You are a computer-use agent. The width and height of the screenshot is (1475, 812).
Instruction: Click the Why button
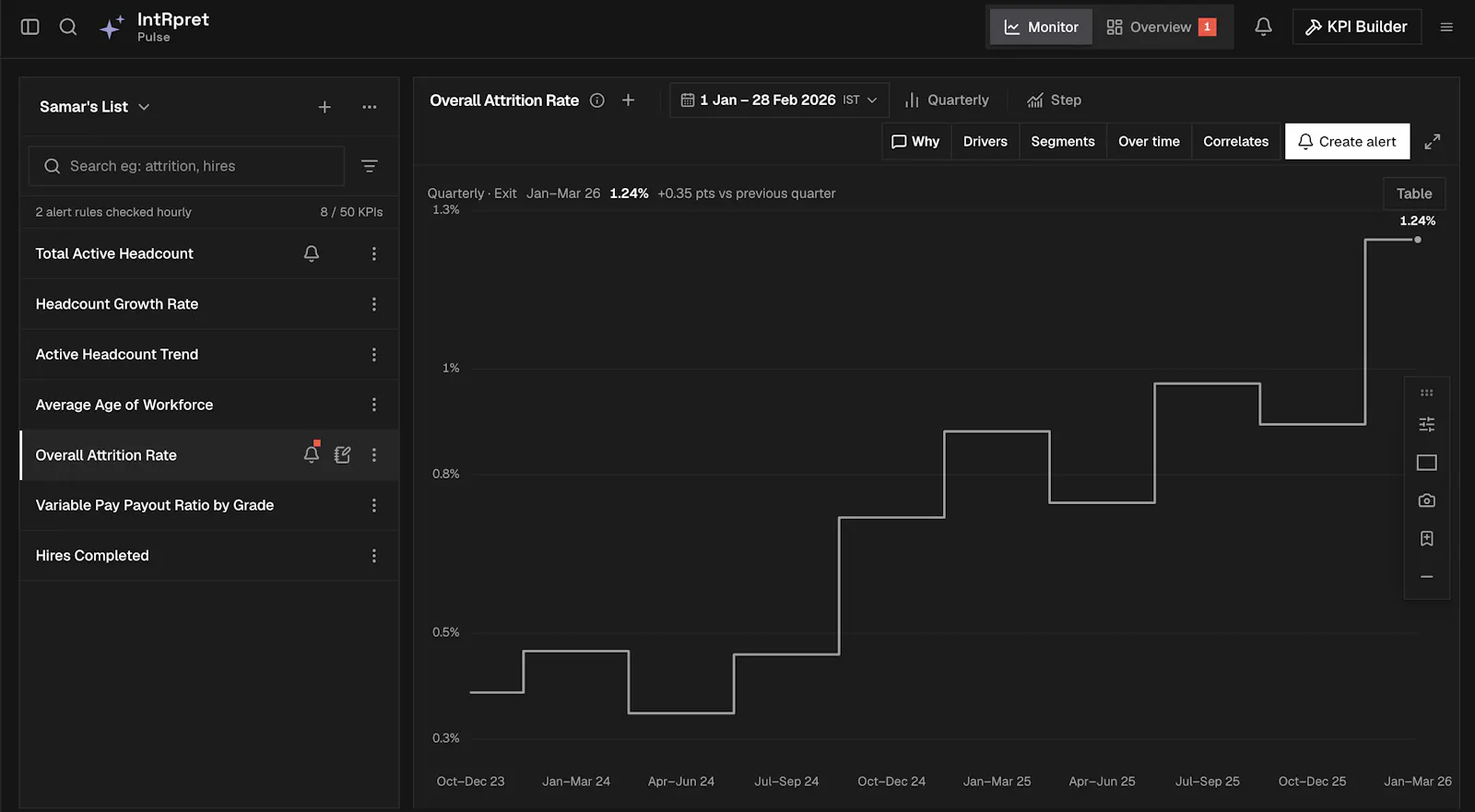pos(916,141)
